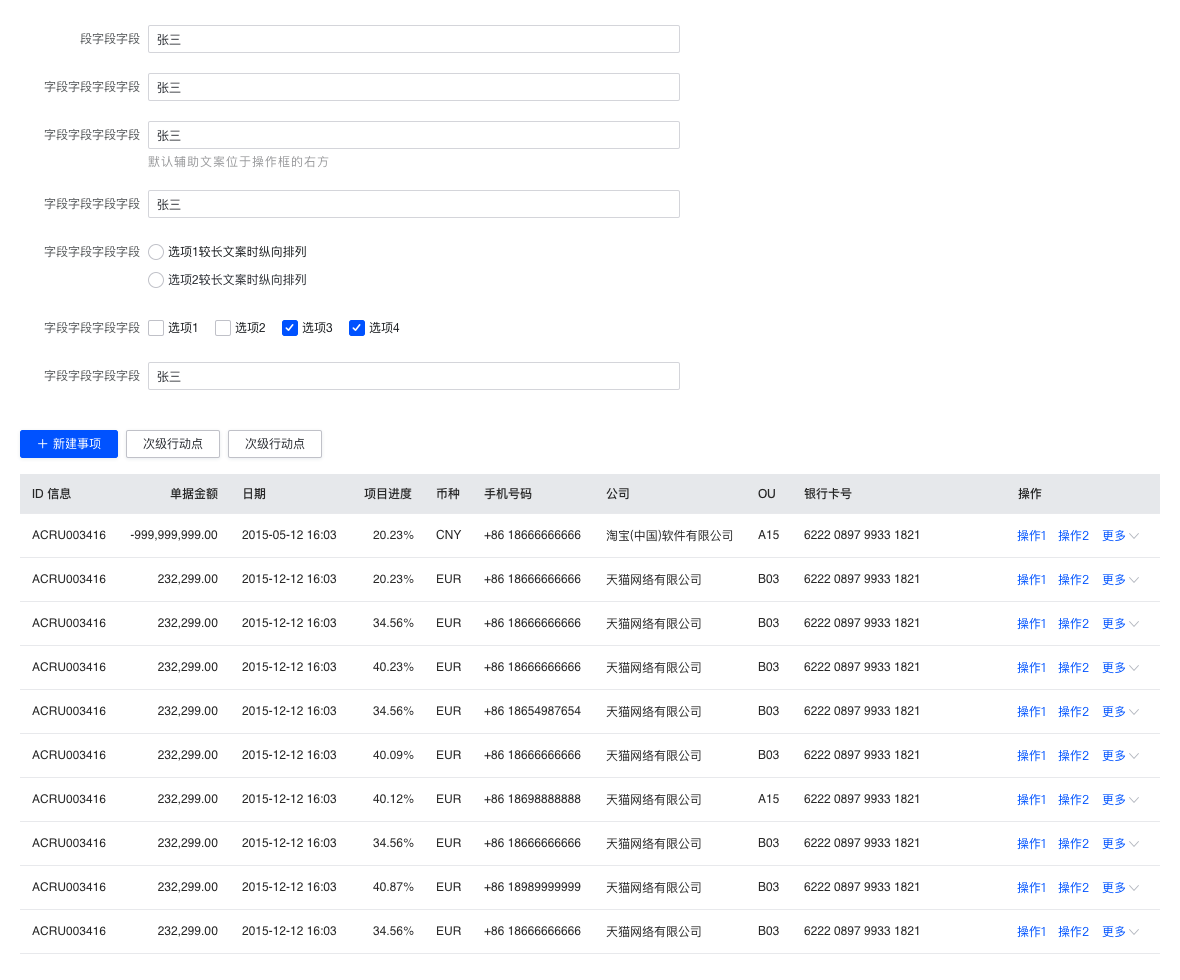Click the CNY currency cell

coord(449,535)
